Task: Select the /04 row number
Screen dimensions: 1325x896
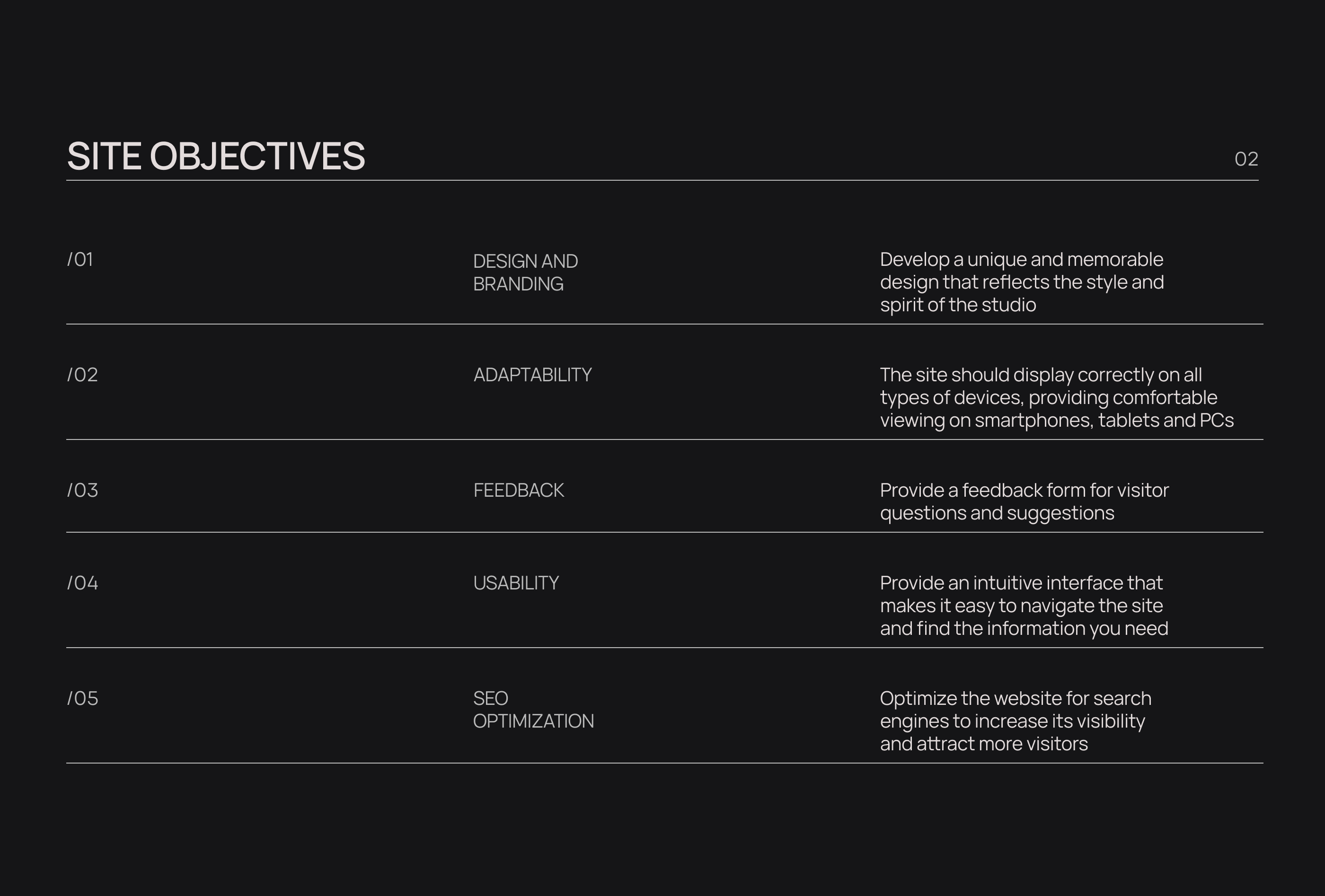Action: click(x=83, y=583)
